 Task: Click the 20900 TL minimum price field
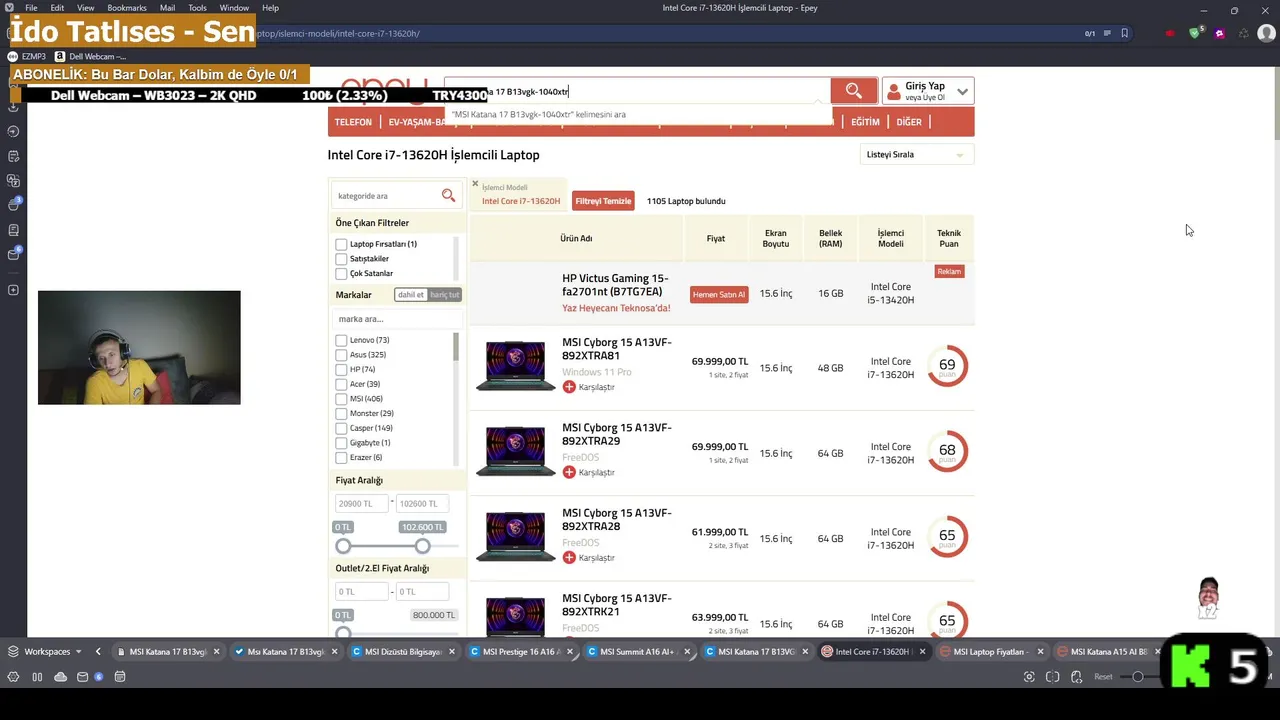361,504
